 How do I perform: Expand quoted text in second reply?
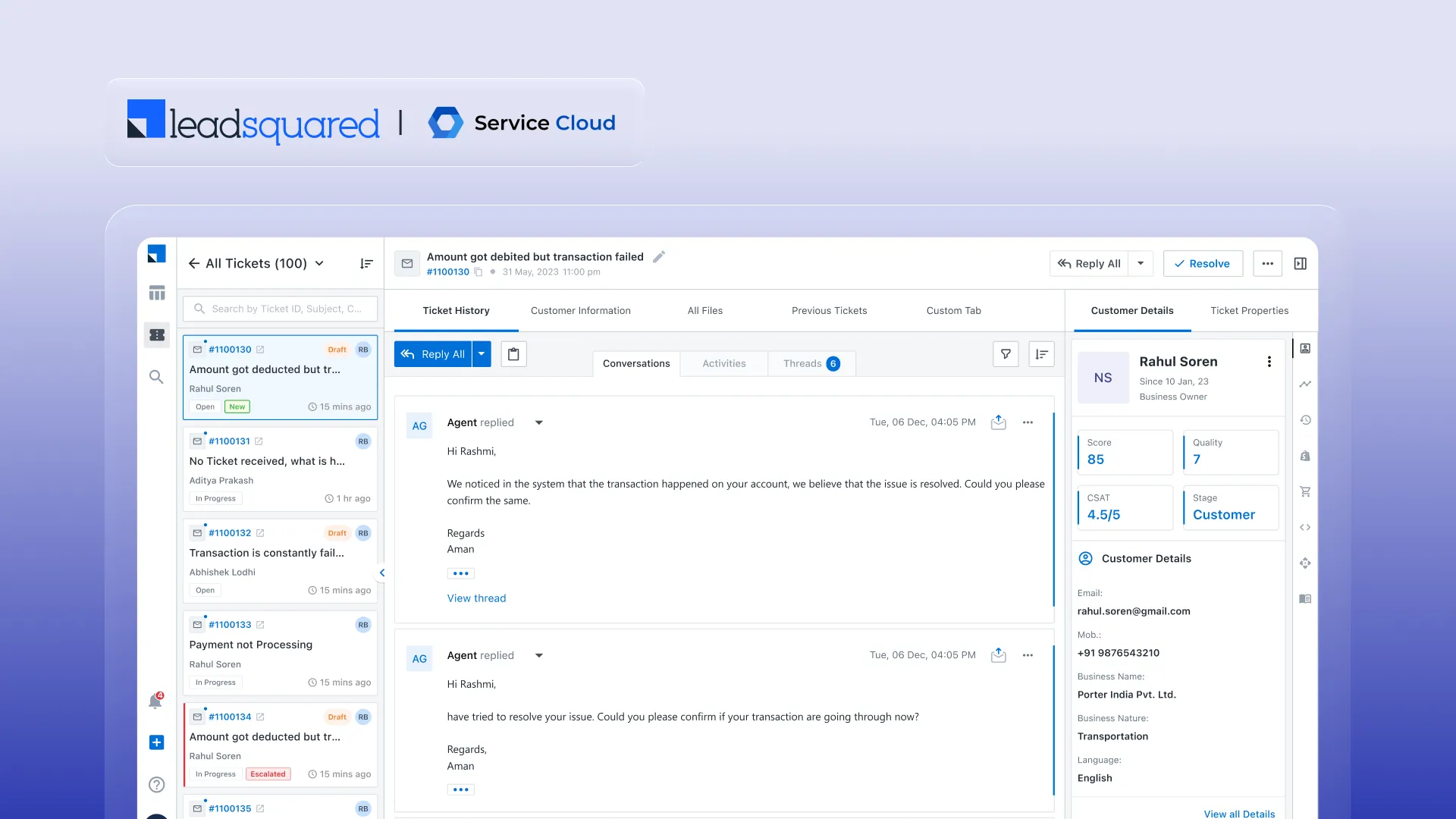click(x=460, y=789)
